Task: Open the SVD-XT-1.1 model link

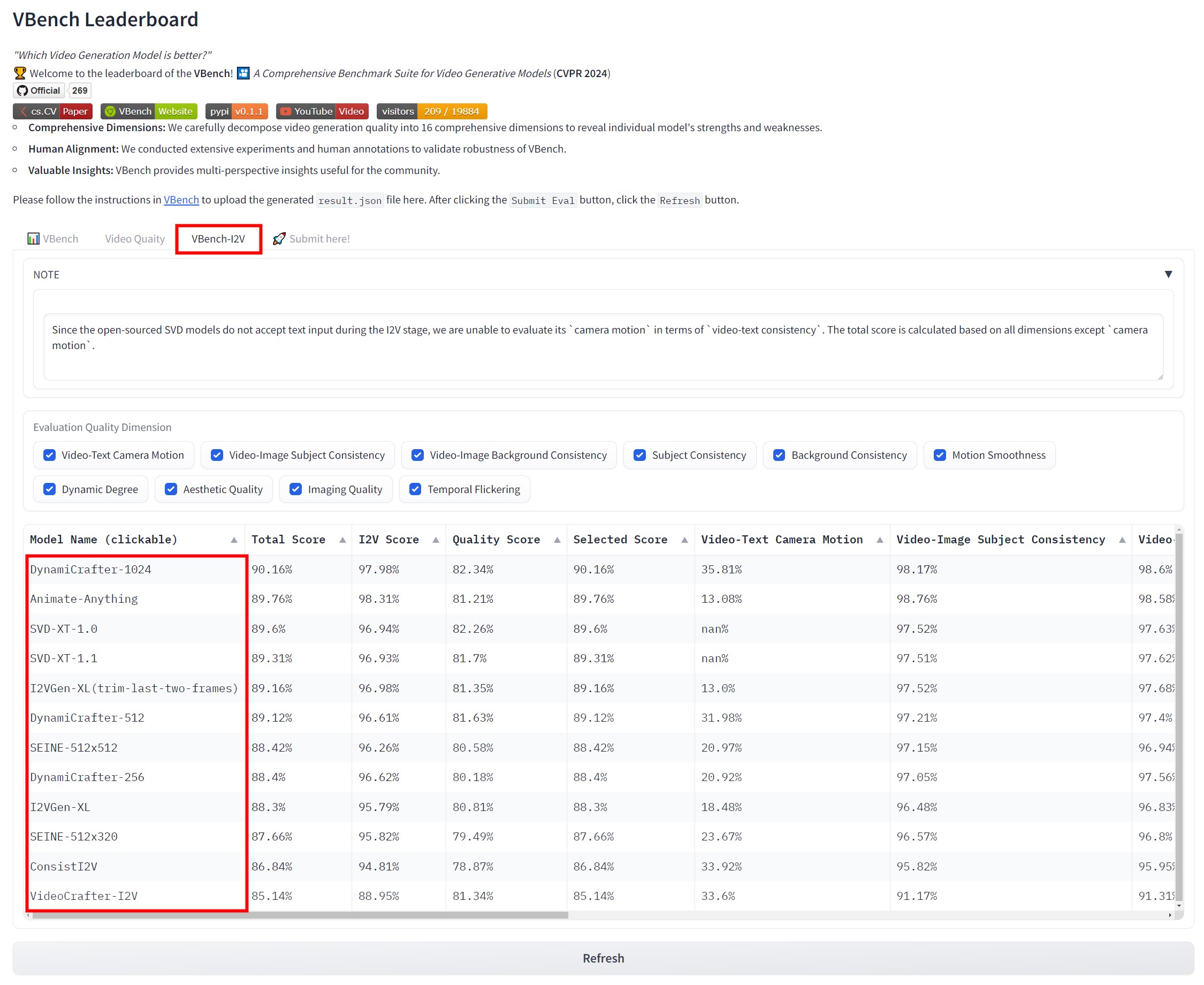Action: point(64,658)
